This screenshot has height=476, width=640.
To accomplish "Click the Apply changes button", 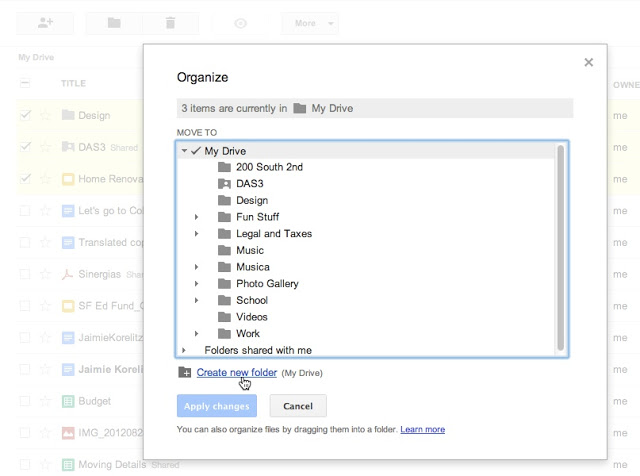I will pos(217,406).
